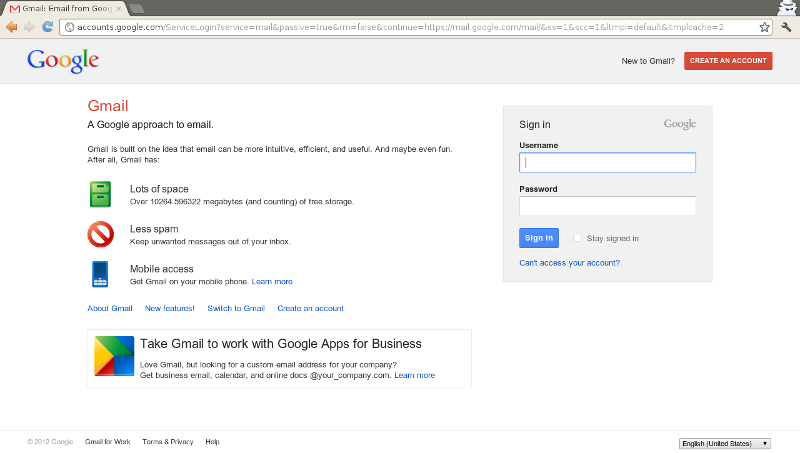Open Learn more next to mobile phone
The image size is (800, 453).
tap(272, 282)
